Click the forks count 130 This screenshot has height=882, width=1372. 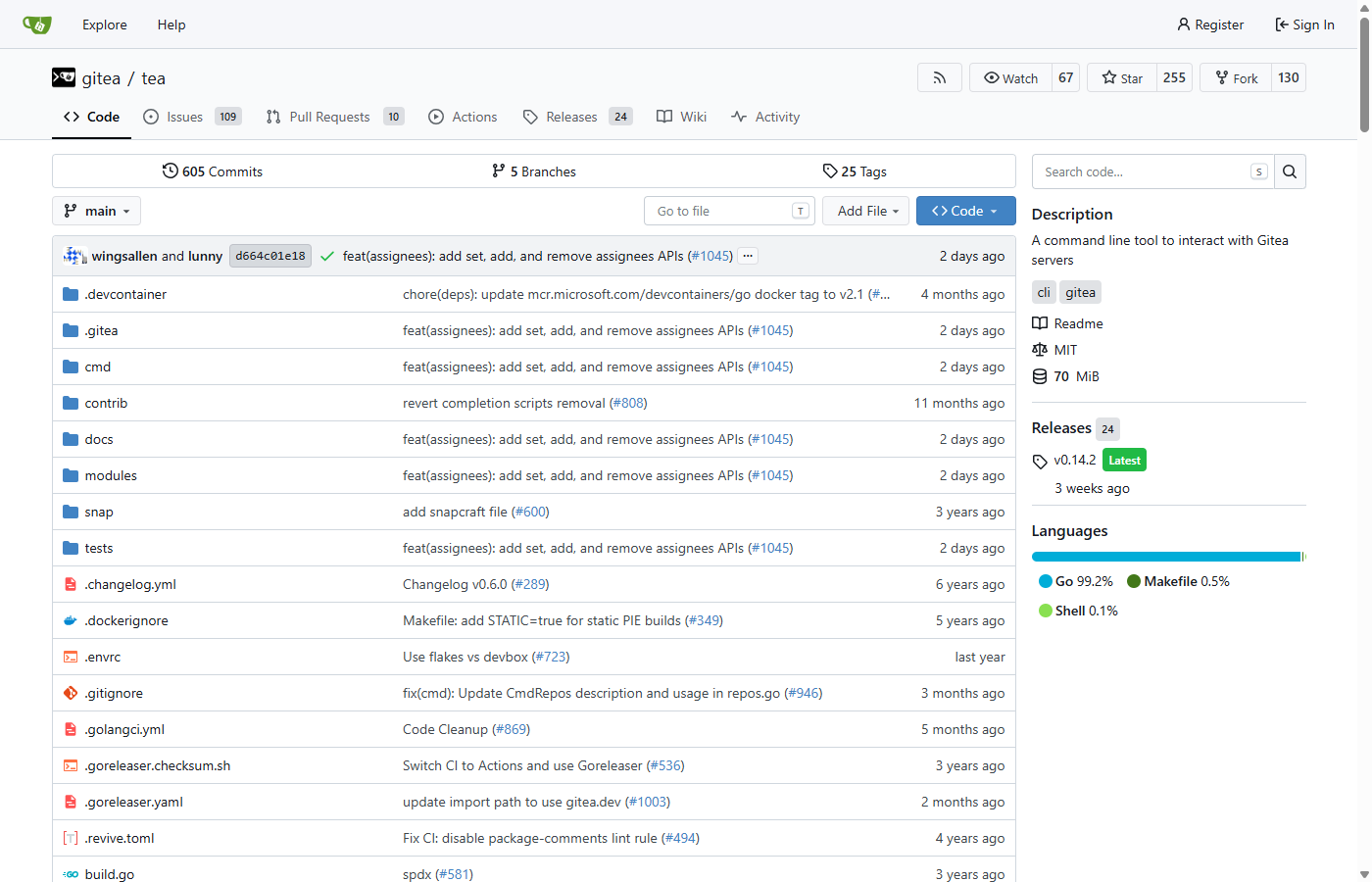click(x=1289, y=77)
